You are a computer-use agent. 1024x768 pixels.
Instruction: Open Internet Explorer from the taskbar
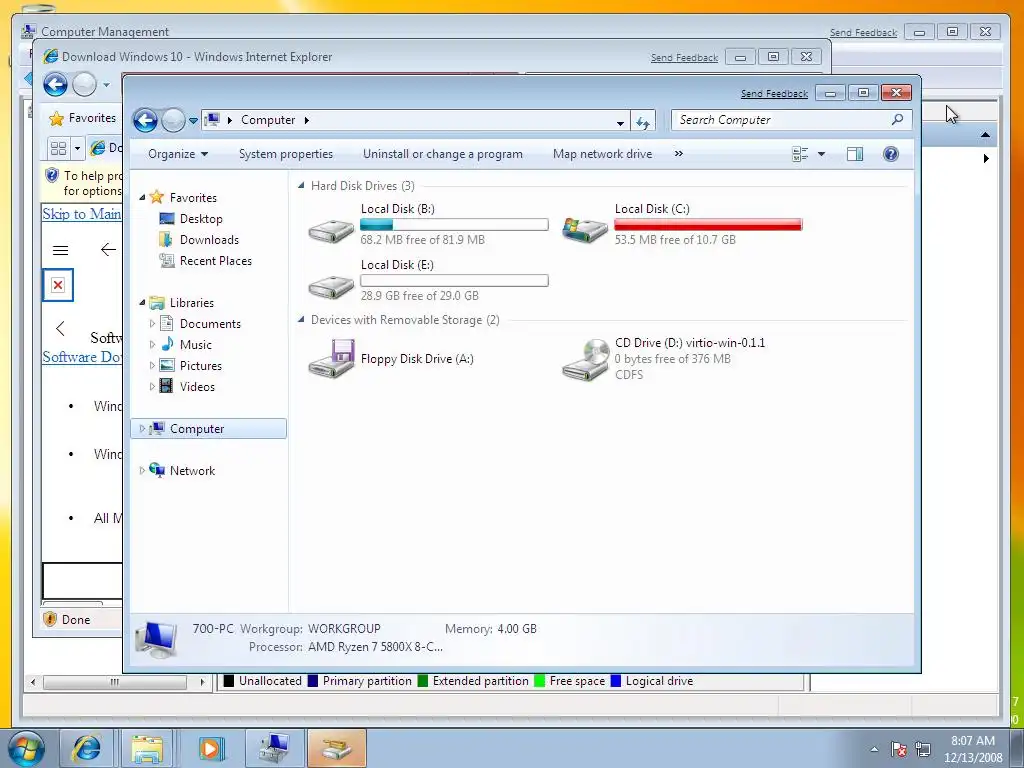tap(87, 748)
